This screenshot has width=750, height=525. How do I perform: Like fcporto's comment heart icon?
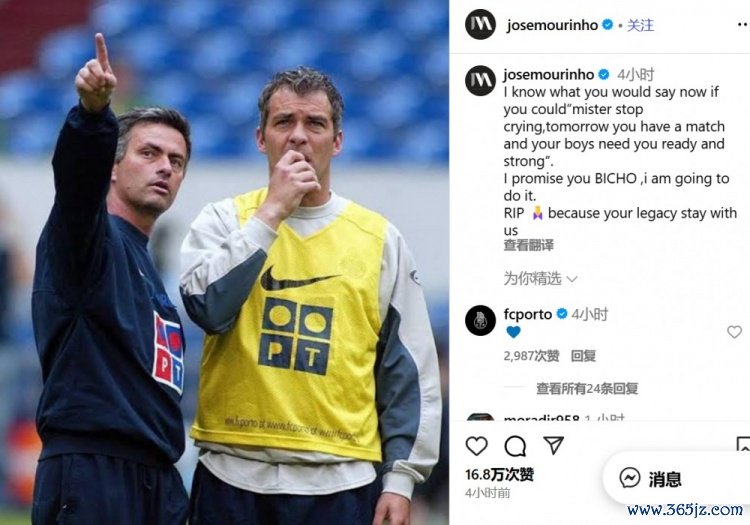734,331
